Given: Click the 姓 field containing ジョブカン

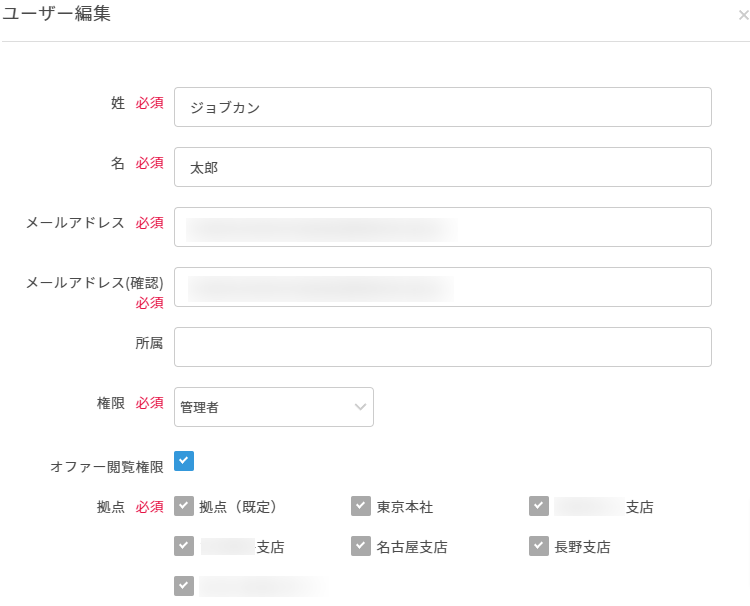Looking at the screenshot, I should (x=442, y=107).
